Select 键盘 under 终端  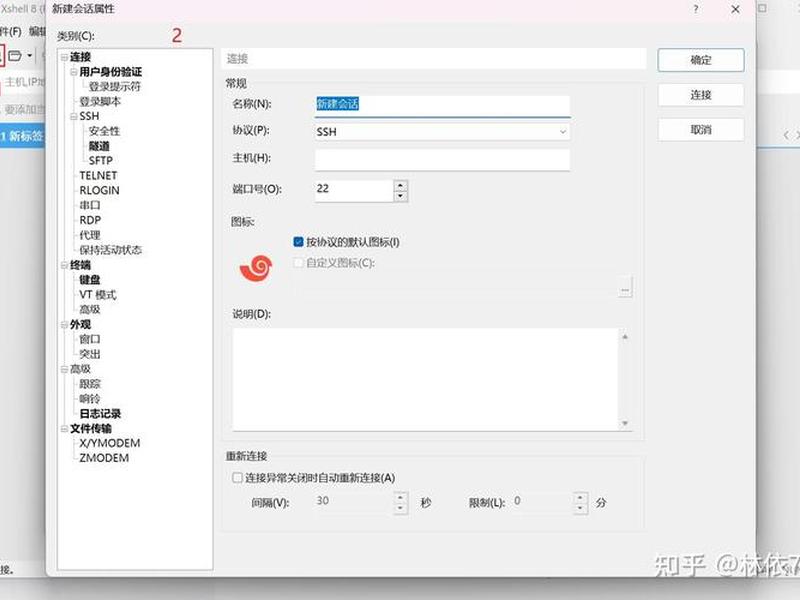point(90,280)
